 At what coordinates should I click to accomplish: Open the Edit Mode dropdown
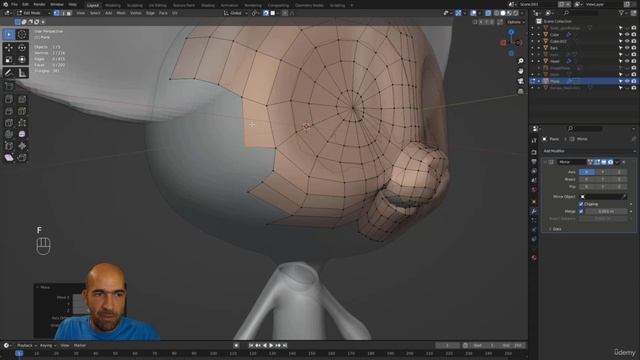click(33, 13)
